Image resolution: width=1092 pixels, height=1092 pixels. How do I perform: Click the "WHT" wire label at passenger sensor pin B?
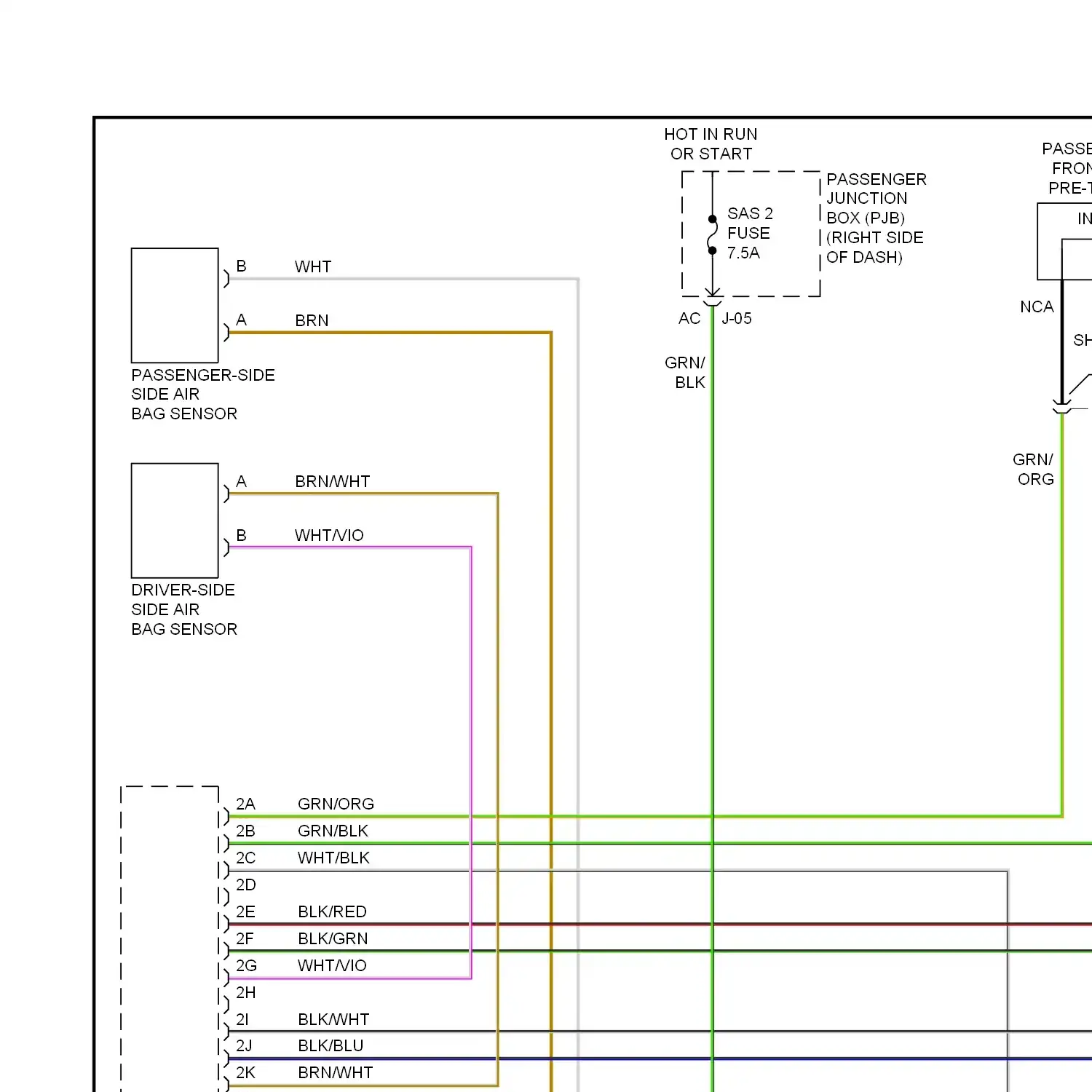[x=313, y=266]
